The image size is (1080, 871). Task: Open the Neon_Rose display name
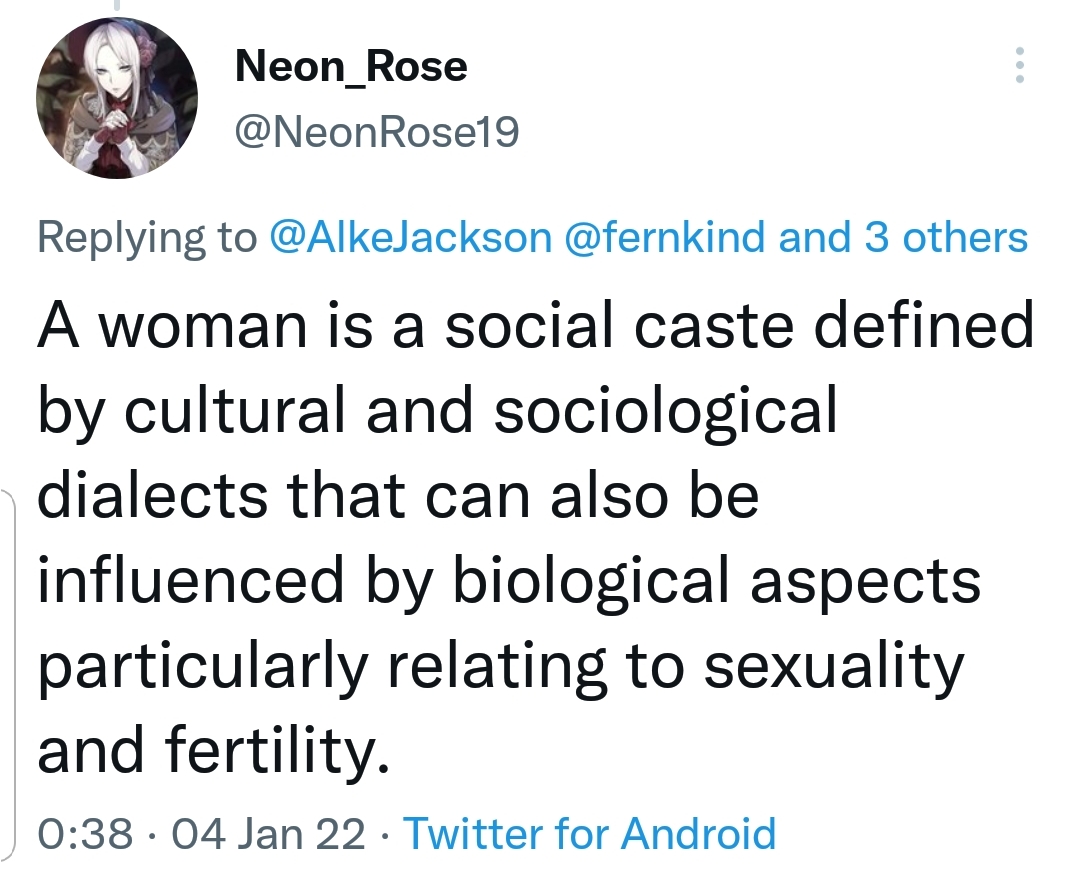(351, 67)
